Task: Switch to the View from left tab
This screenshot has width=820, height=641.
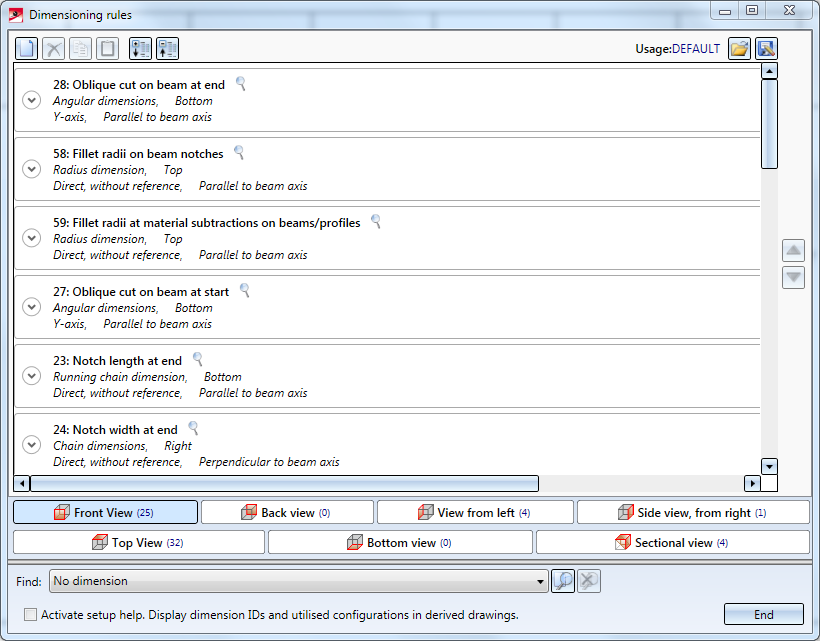Action: point(475,512)
